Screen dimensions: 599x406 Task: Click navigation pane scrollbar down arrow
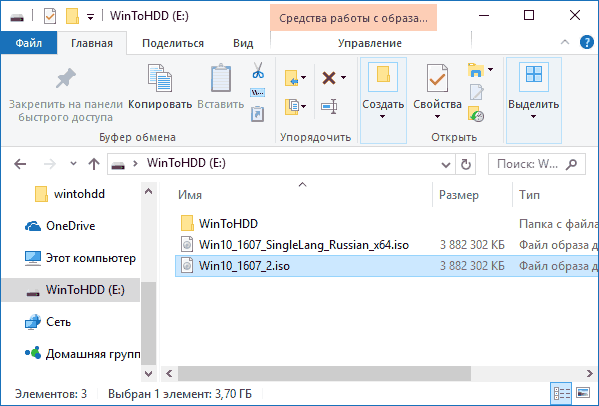148,373
